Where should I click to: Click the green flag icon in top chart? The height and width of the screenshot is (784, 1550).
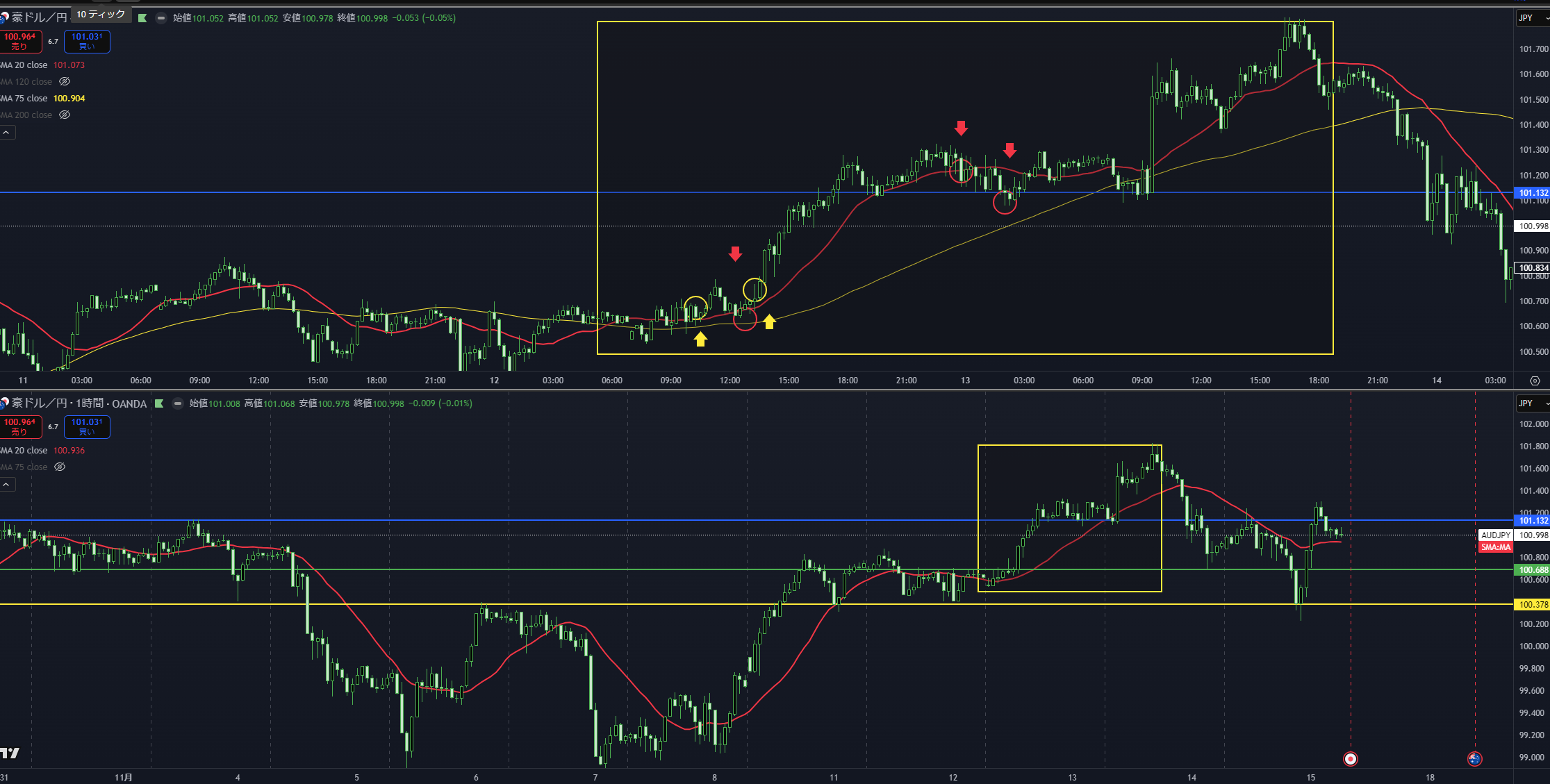click(142, 18)
